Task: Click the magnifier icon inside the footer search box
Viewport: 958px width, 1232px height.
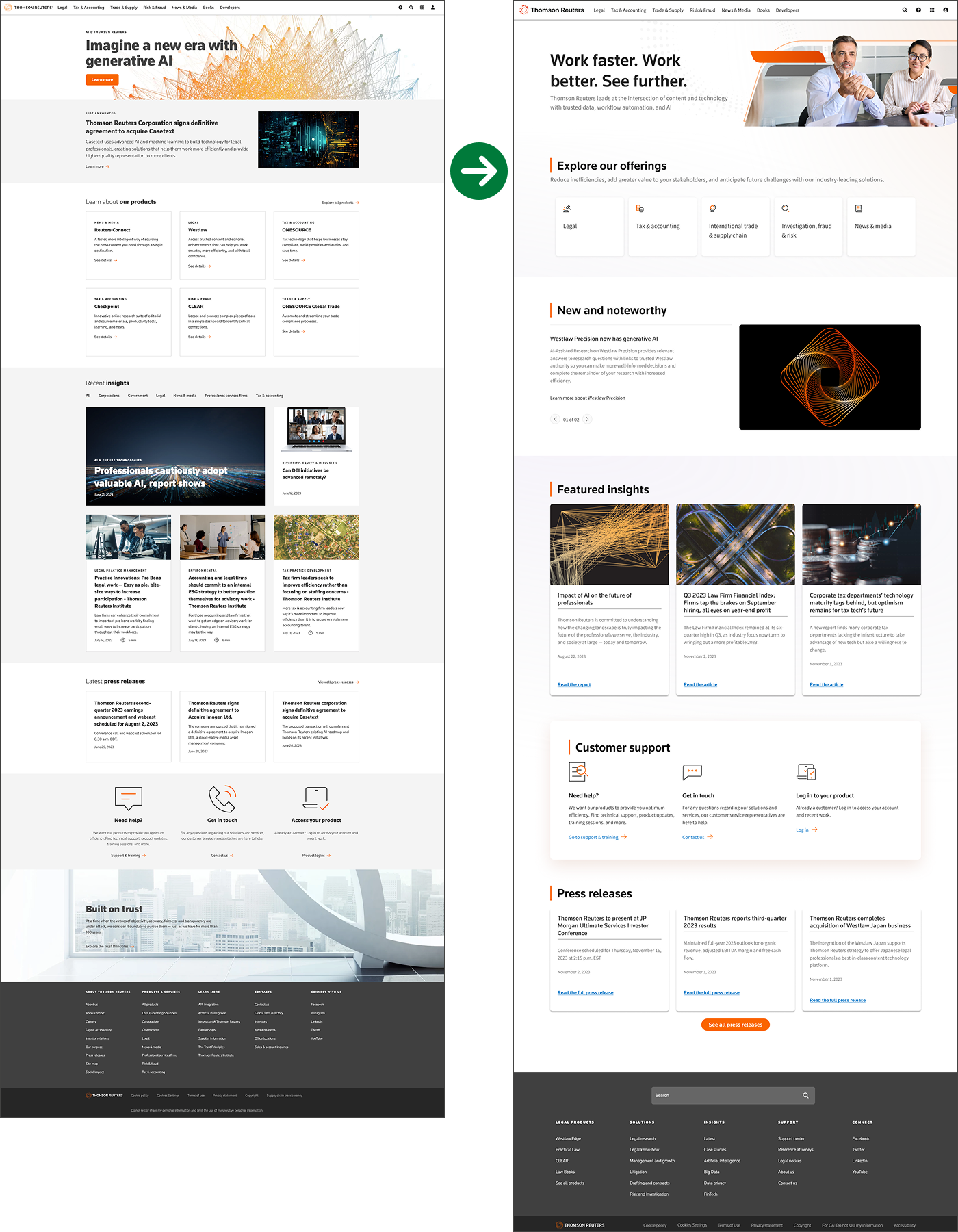Action: tap(805, 1095)
